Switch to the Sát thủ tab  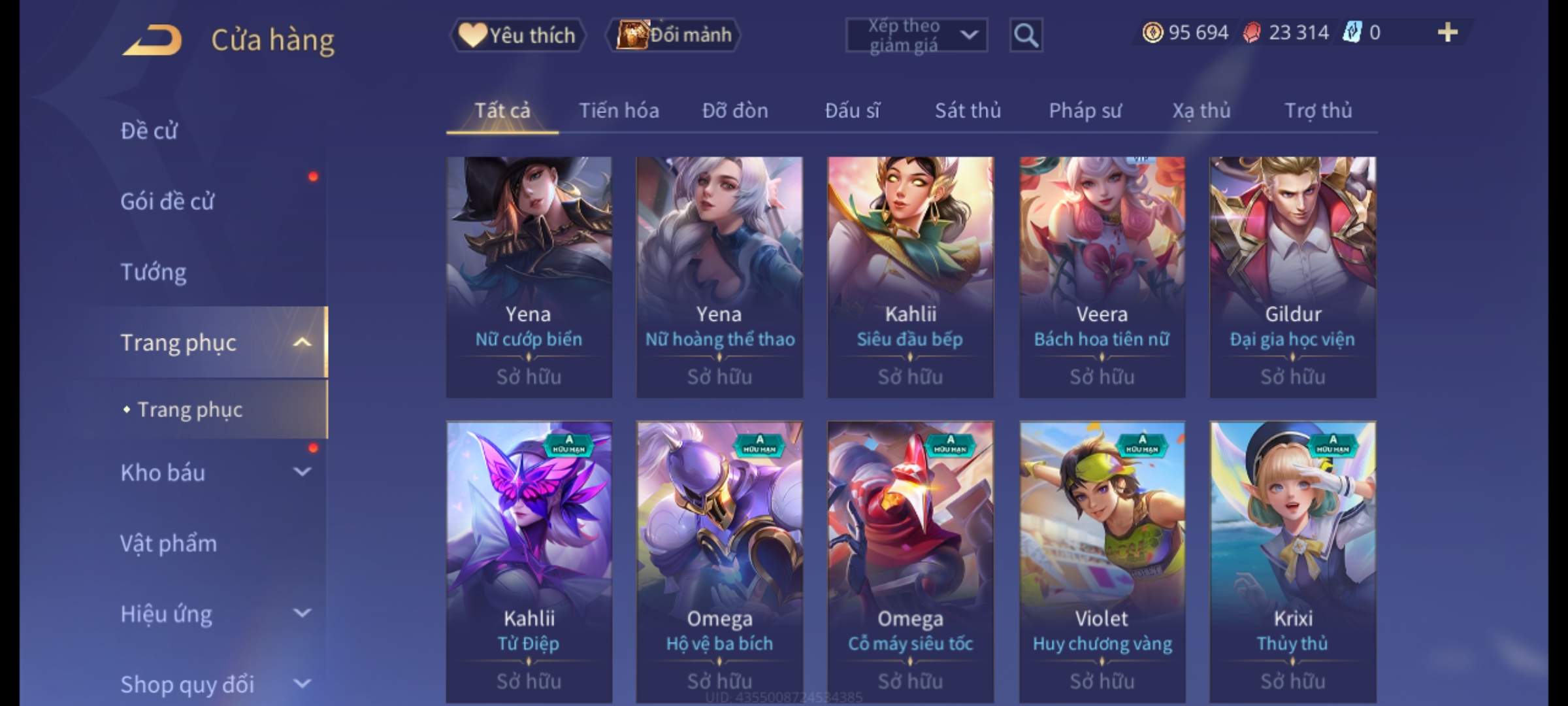(968, 110)
